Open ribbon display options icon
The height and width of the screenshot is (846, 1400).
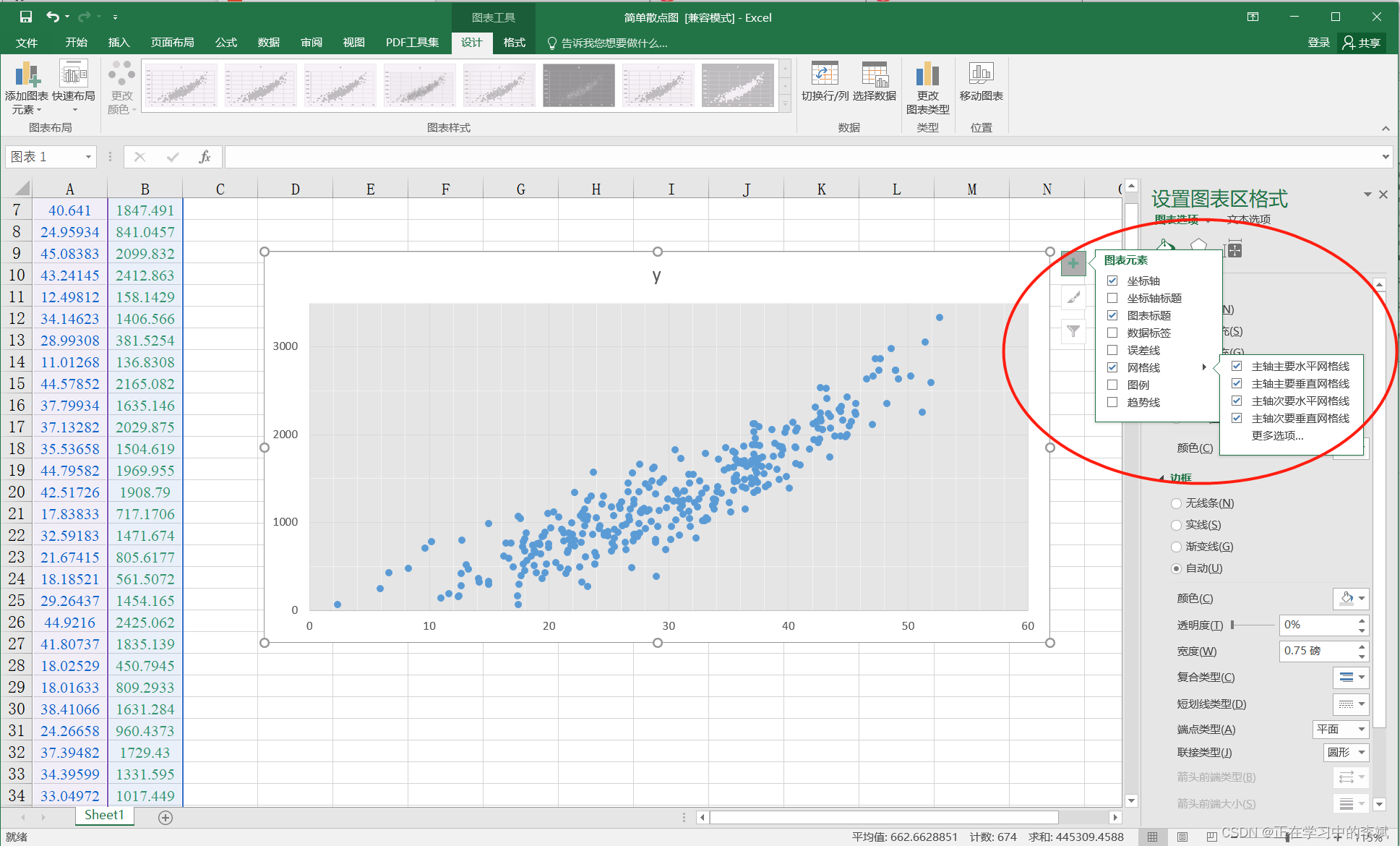tap(1253, 17)
